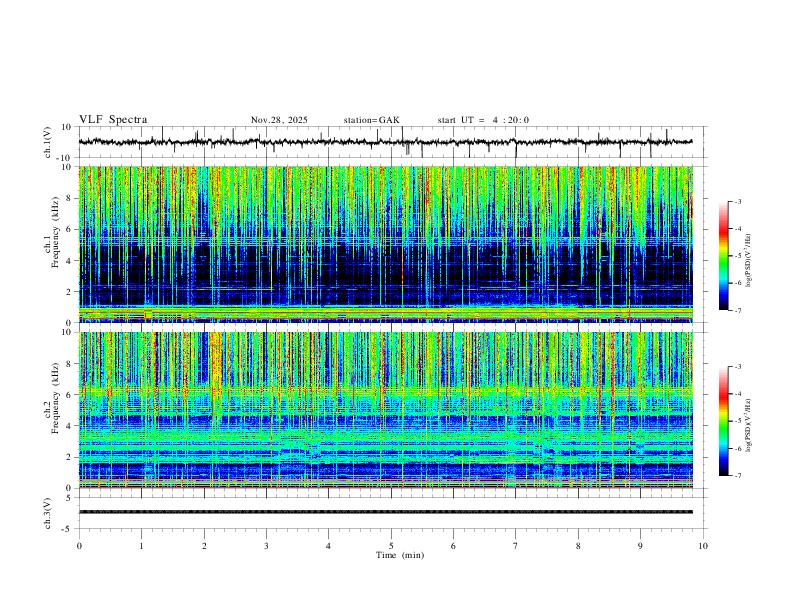Click the 'ch.3(V)' axis label

(x=48, y=513)
